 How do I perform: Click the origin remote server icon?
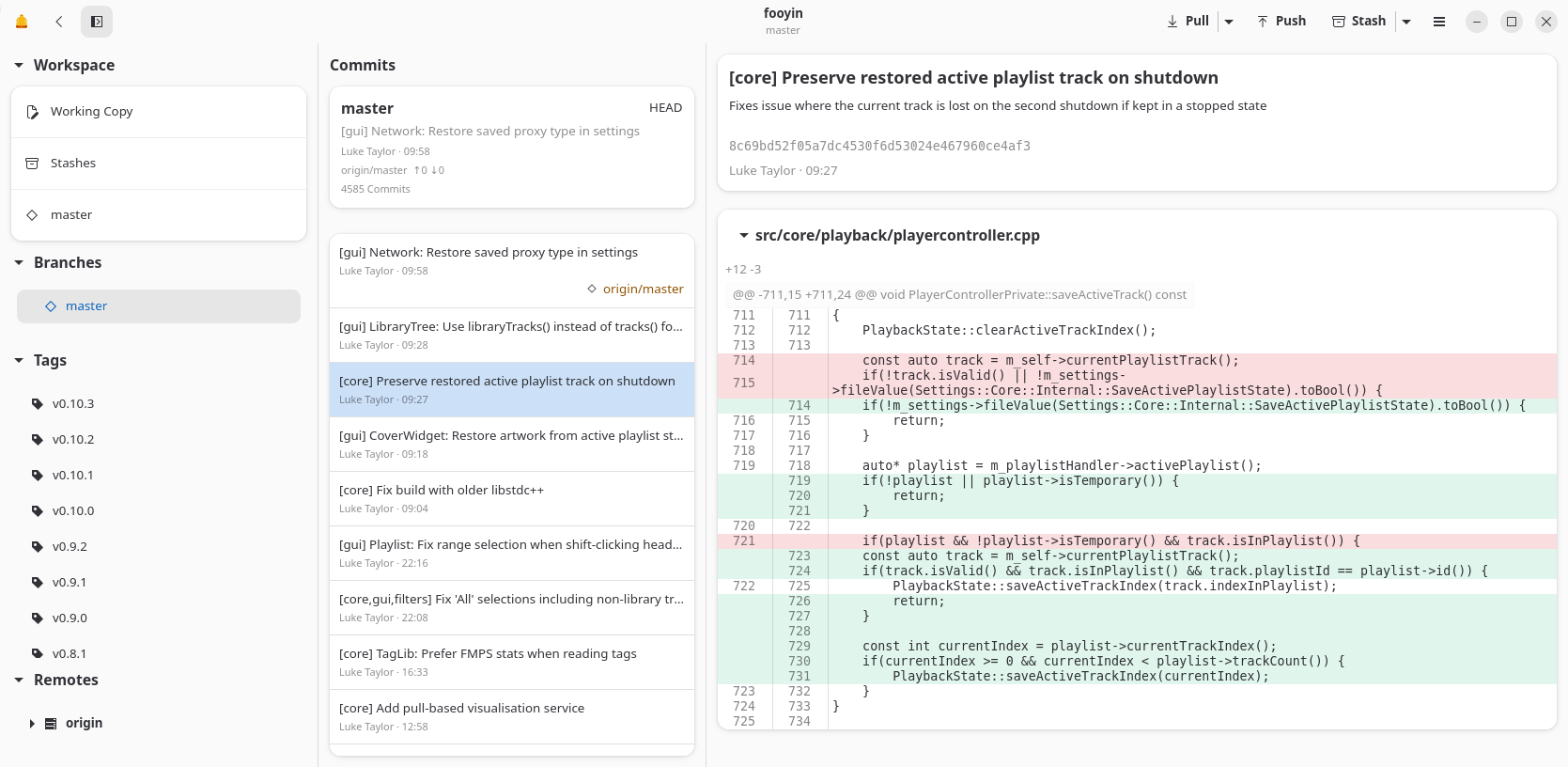[51, 724]
